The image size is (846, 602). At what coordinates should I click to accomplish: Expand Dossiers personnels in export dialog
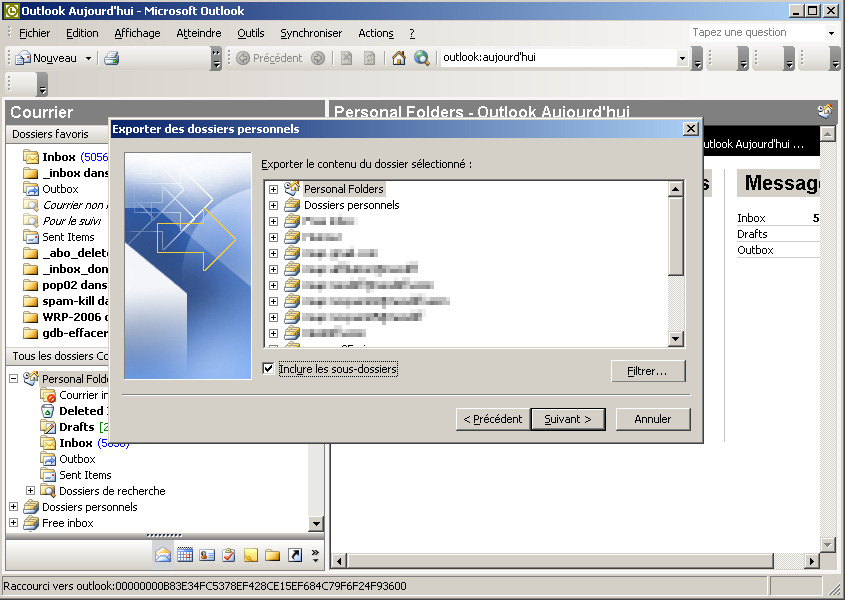coord(274,206)
